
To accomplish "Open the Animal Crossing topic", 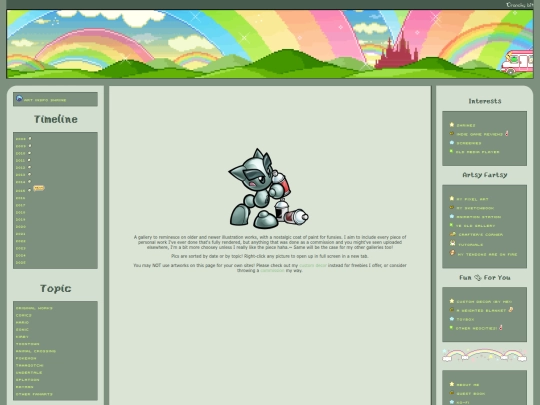I will 36,351.
